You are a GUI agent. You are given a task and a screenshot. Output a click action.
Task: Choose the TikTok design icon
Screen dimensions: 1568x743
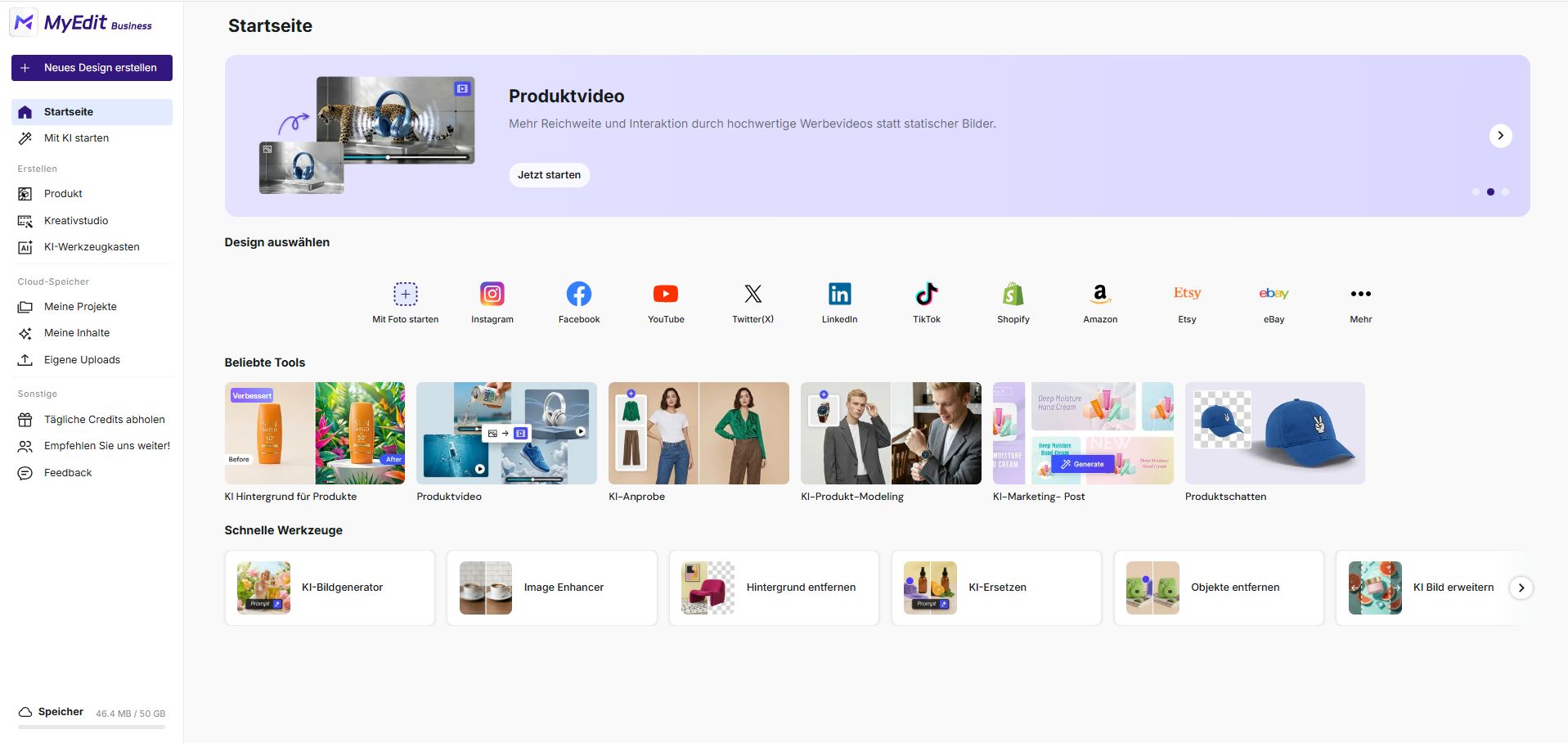(x=927, y=294)
